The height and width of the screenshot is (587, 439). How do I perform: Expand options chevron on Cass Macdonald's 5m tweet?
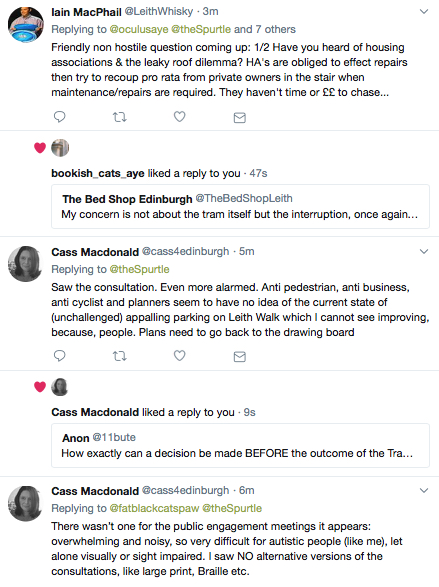tap(424, 251)
